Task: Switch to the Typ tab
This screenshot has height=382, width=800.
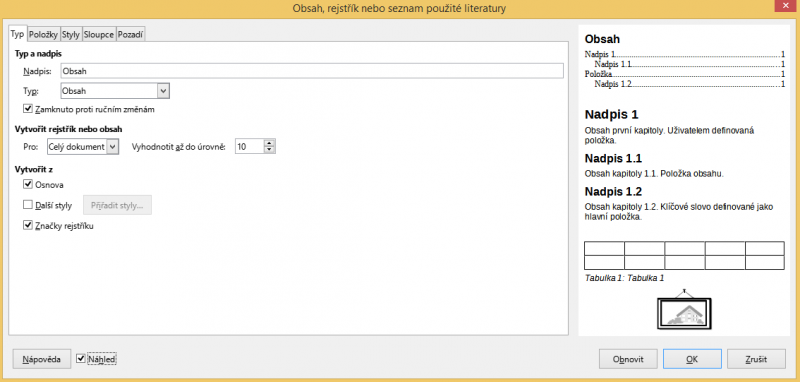Action: [18, 35]
